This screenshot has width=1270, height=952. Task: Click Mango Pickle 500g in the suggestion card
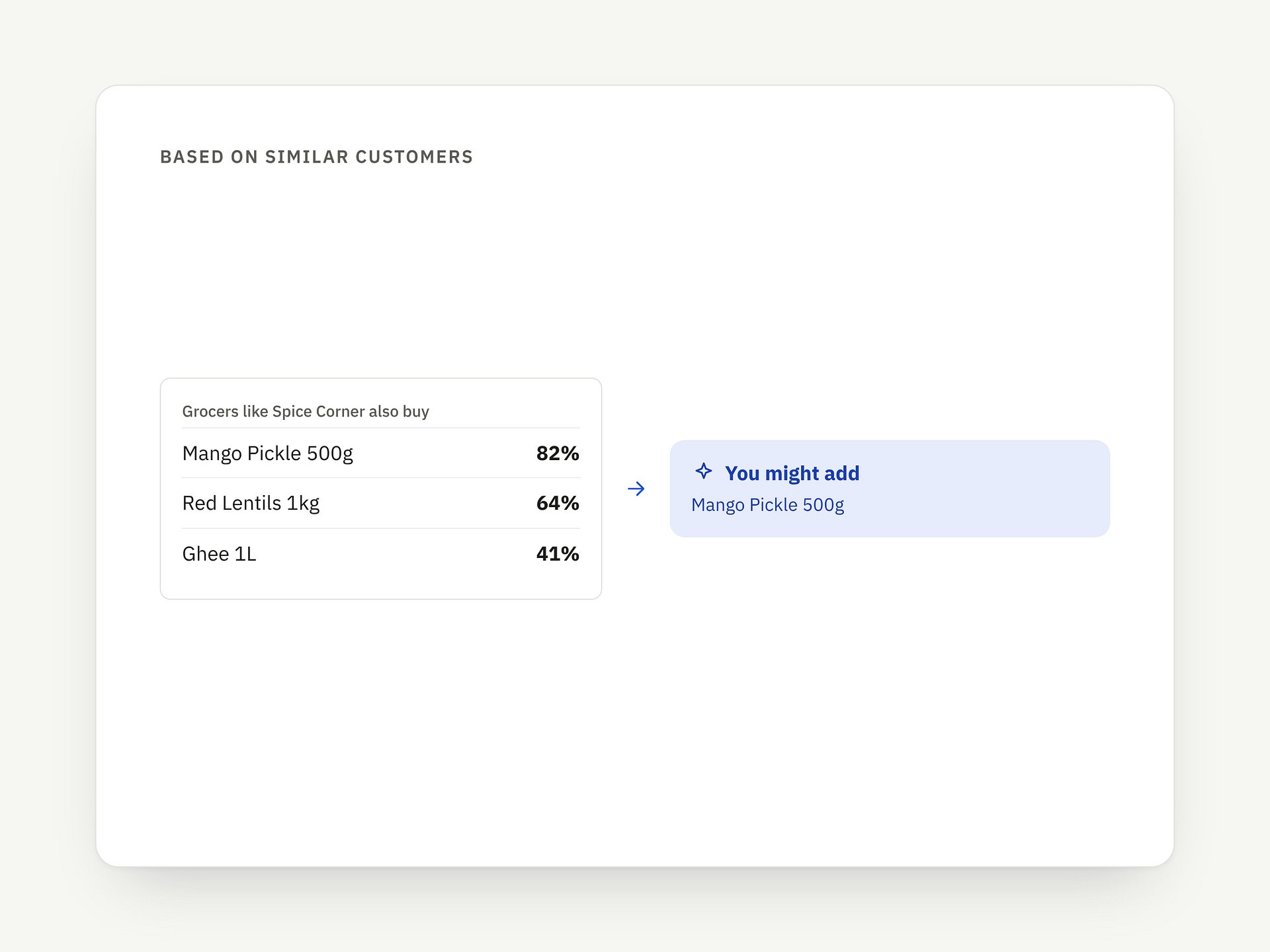(x=767, y=505)
